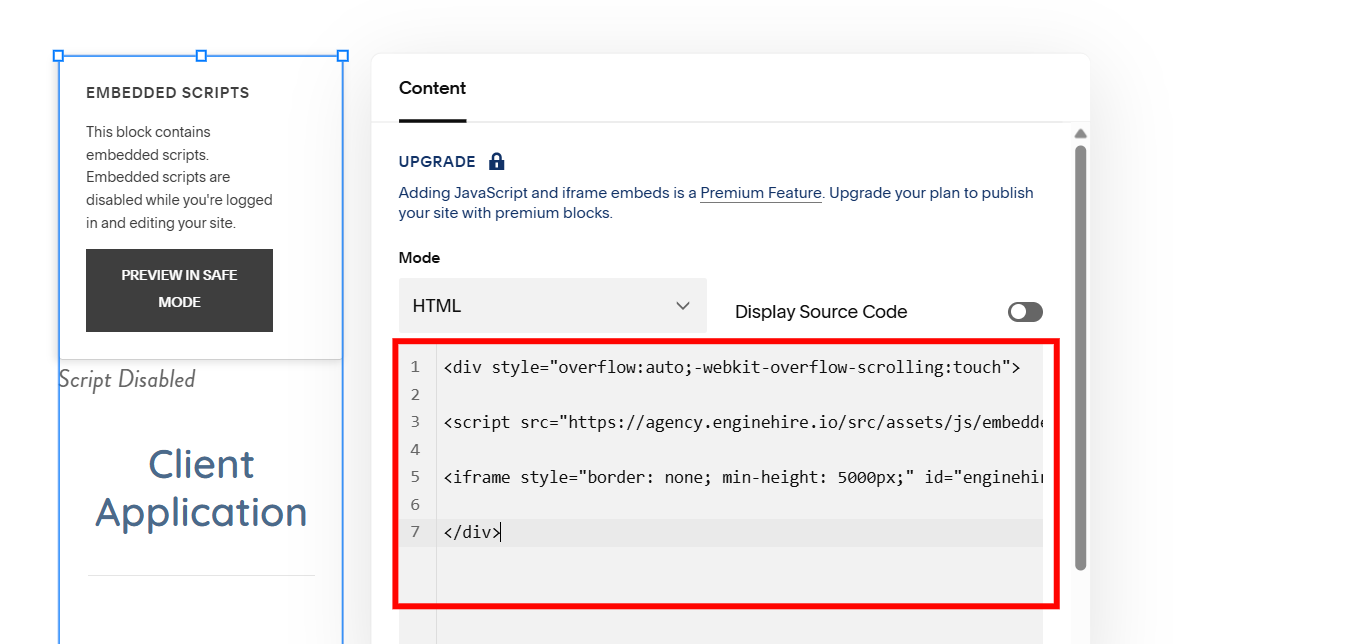Click the Script Disabled text
Viewport: 1351px width, 644px height.
[127, 379]
